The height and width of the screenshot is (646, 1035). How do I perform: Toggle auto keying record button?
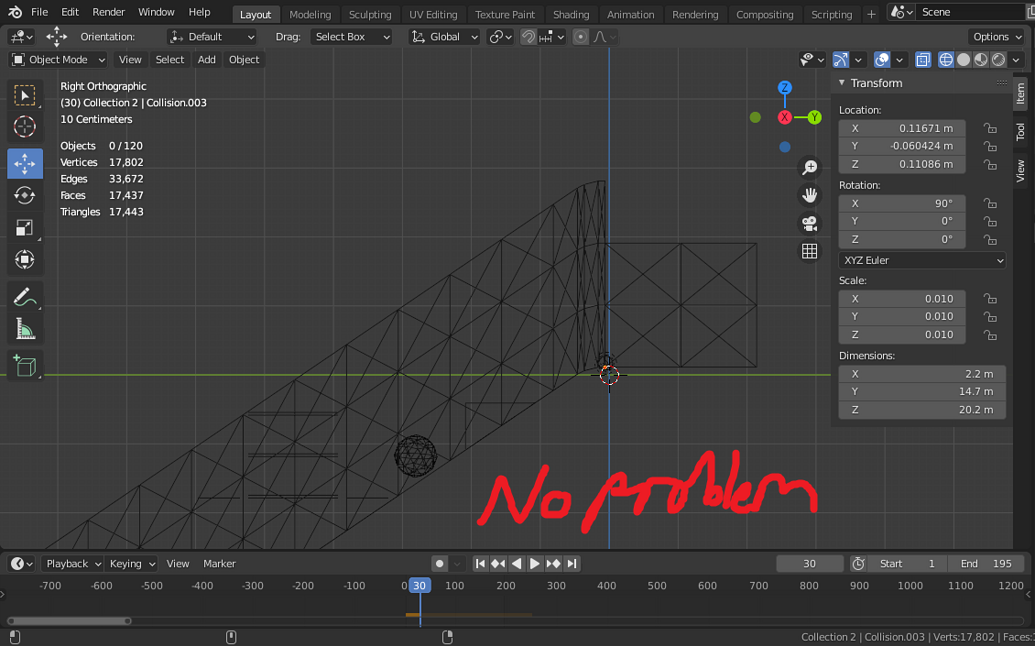tap(439, 564)
